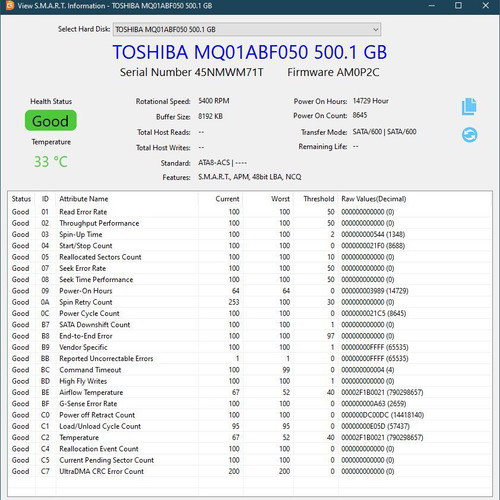Select the Load/Unload Cycle Count row

pyautogui.click(x=250, y=426)
